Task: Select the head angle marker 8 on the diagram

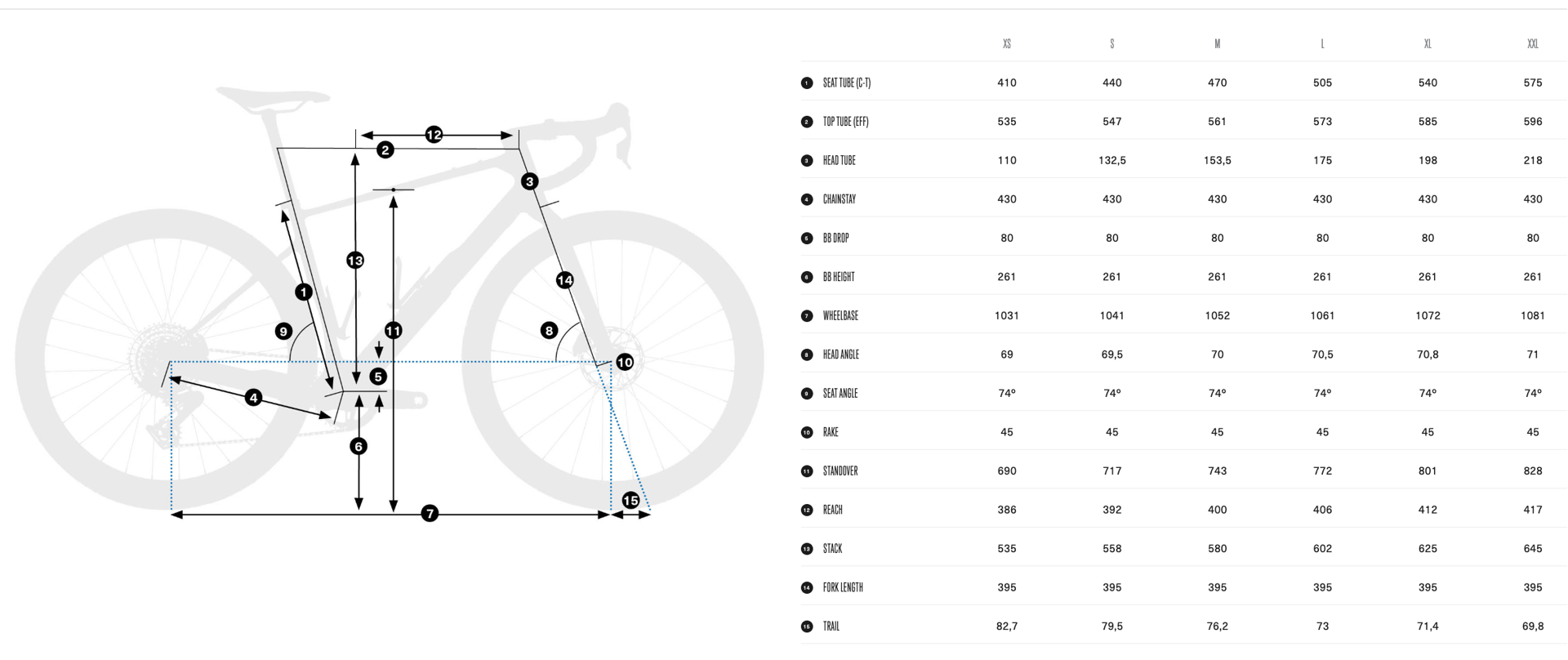Action: [x=549, y=331]
